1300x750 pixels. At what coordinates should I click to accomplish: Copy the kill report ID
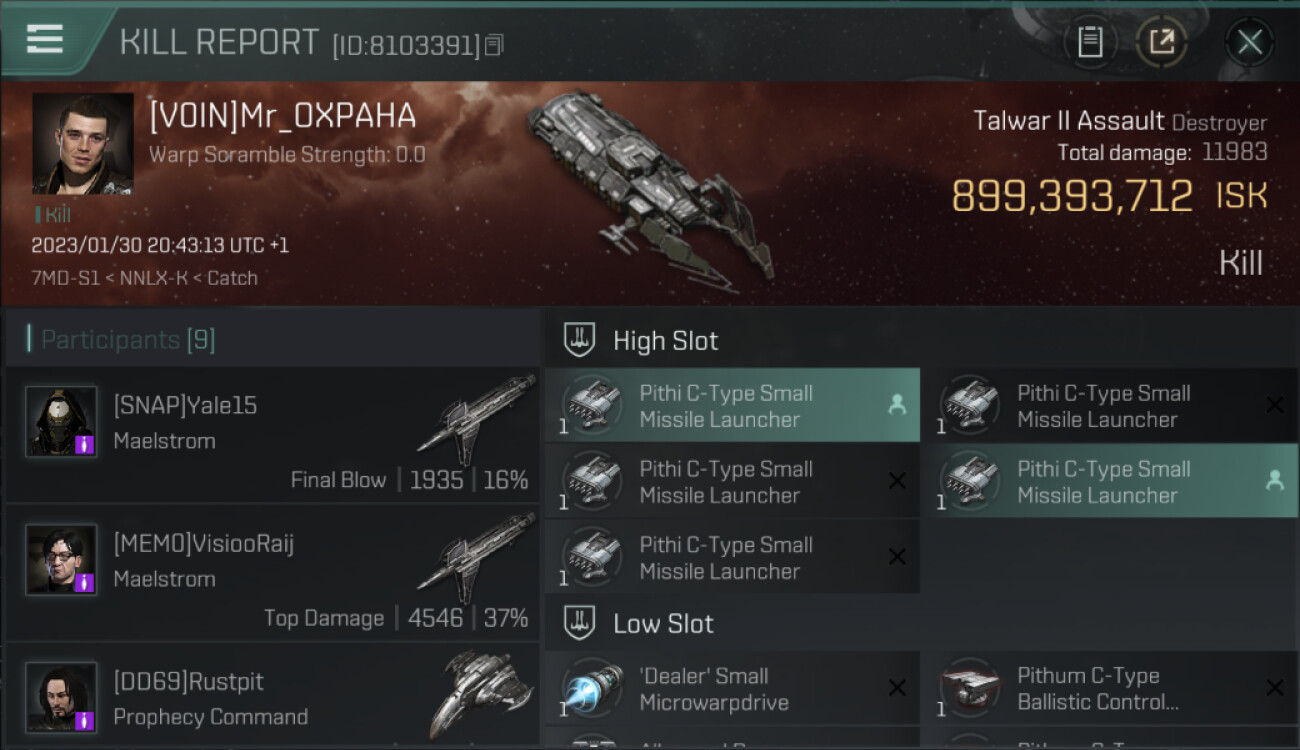click(x=494, y=45)
